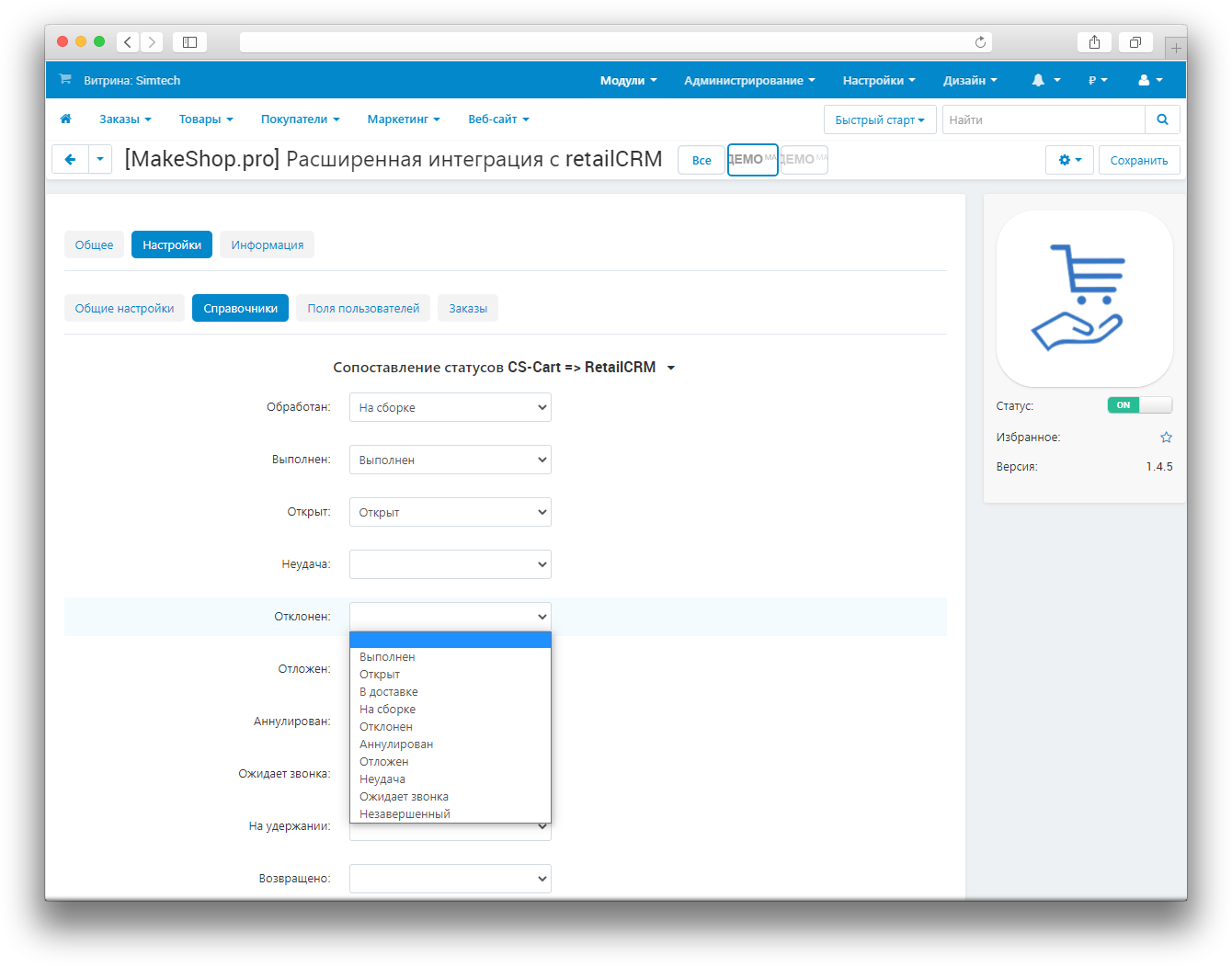Switch to the Заказы tab
The width and height of the screenshot is (1232, 966).
coord(468,309)
